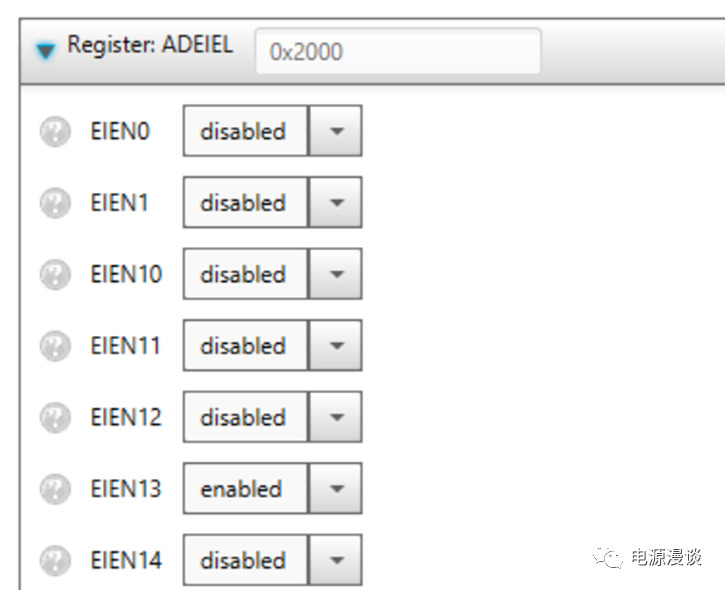
Task: Click the help icon beside EIEN12
Action: [x=55, y=418]
